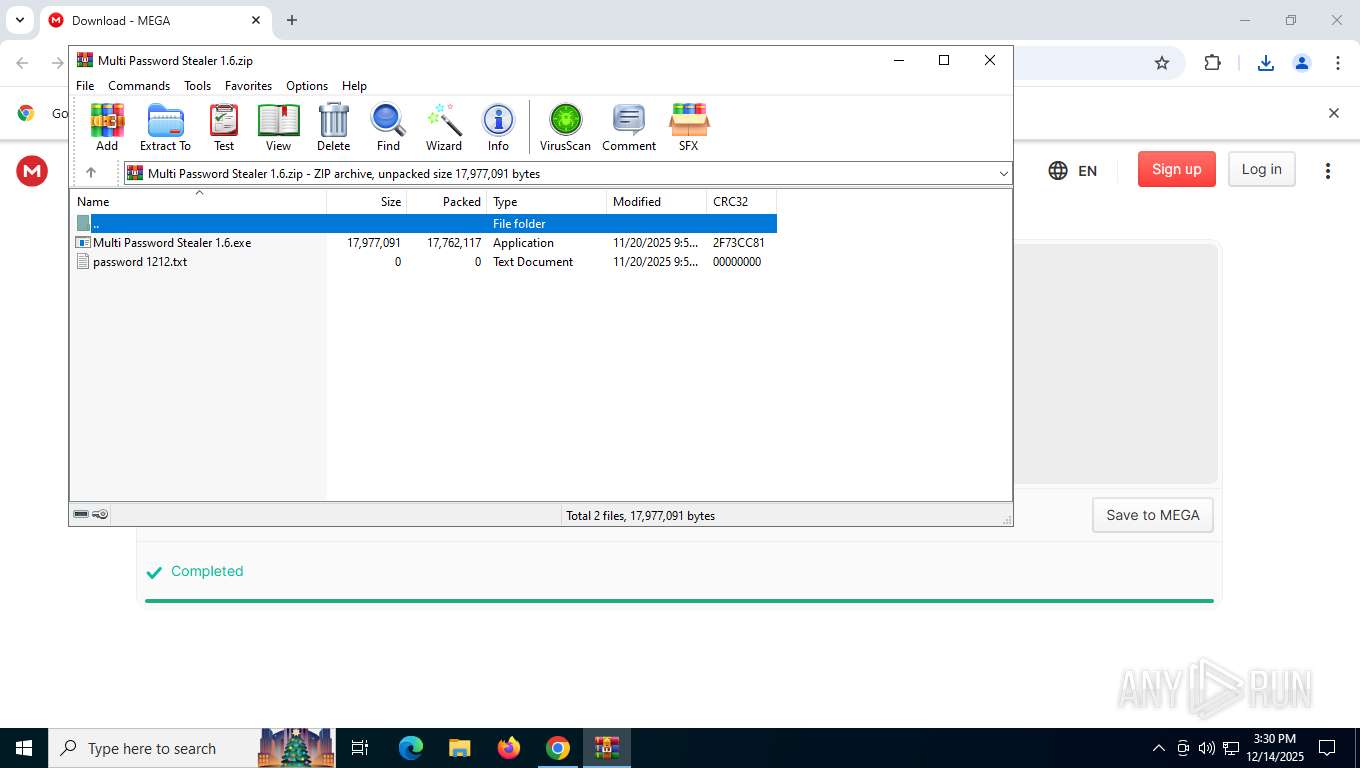Open the archive Comment tool
Screen dimensions: 1360x768
coord(629,127)
